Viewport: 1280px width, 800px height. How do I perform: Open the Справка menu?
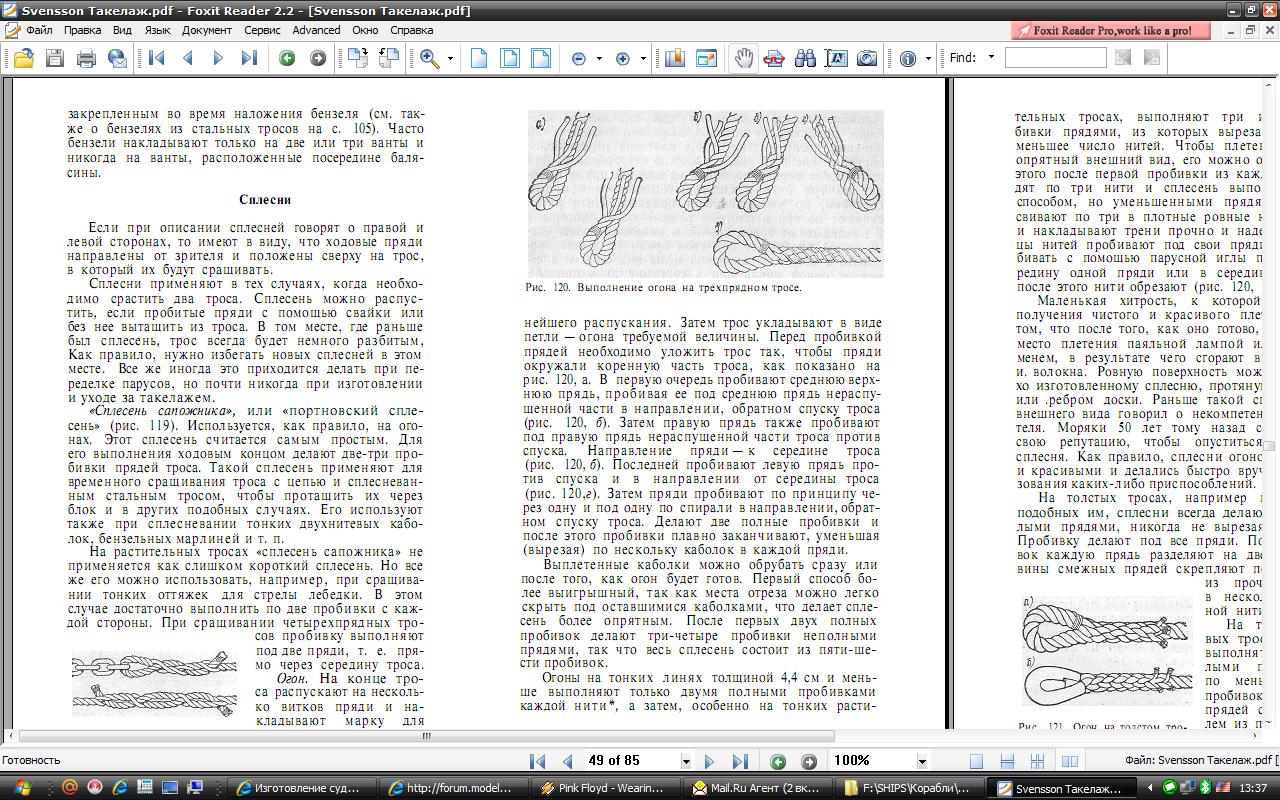click(x=412, y=30)
